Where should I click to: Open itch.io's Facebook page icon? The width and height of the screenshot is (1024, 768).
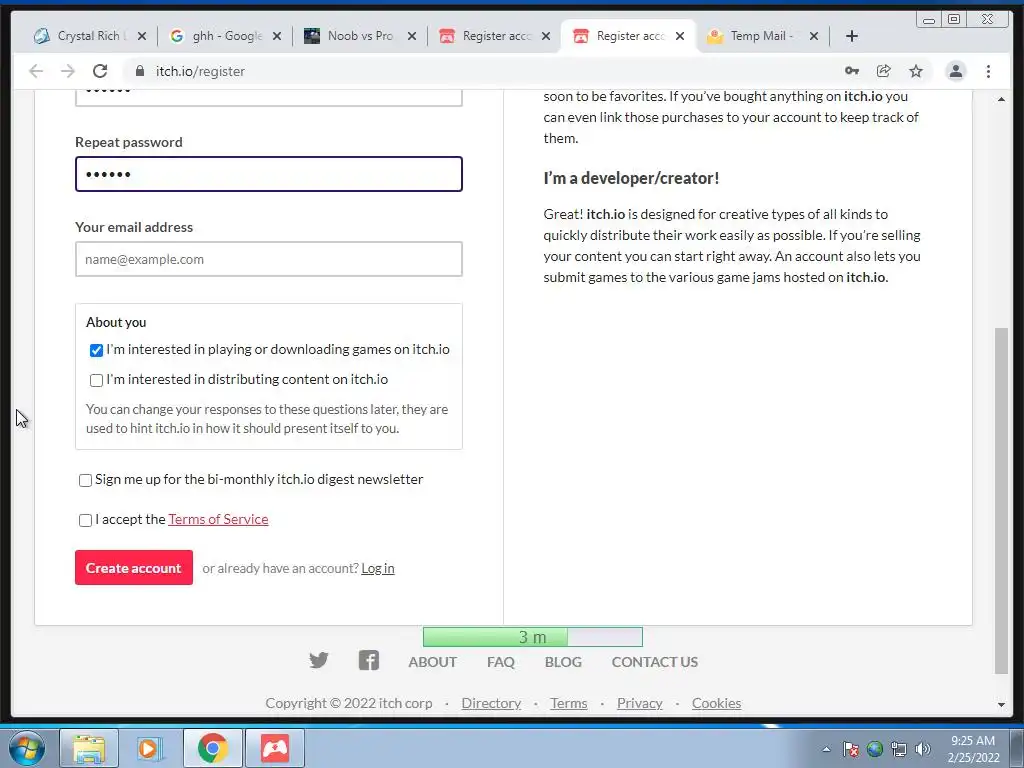pos(369,660)
